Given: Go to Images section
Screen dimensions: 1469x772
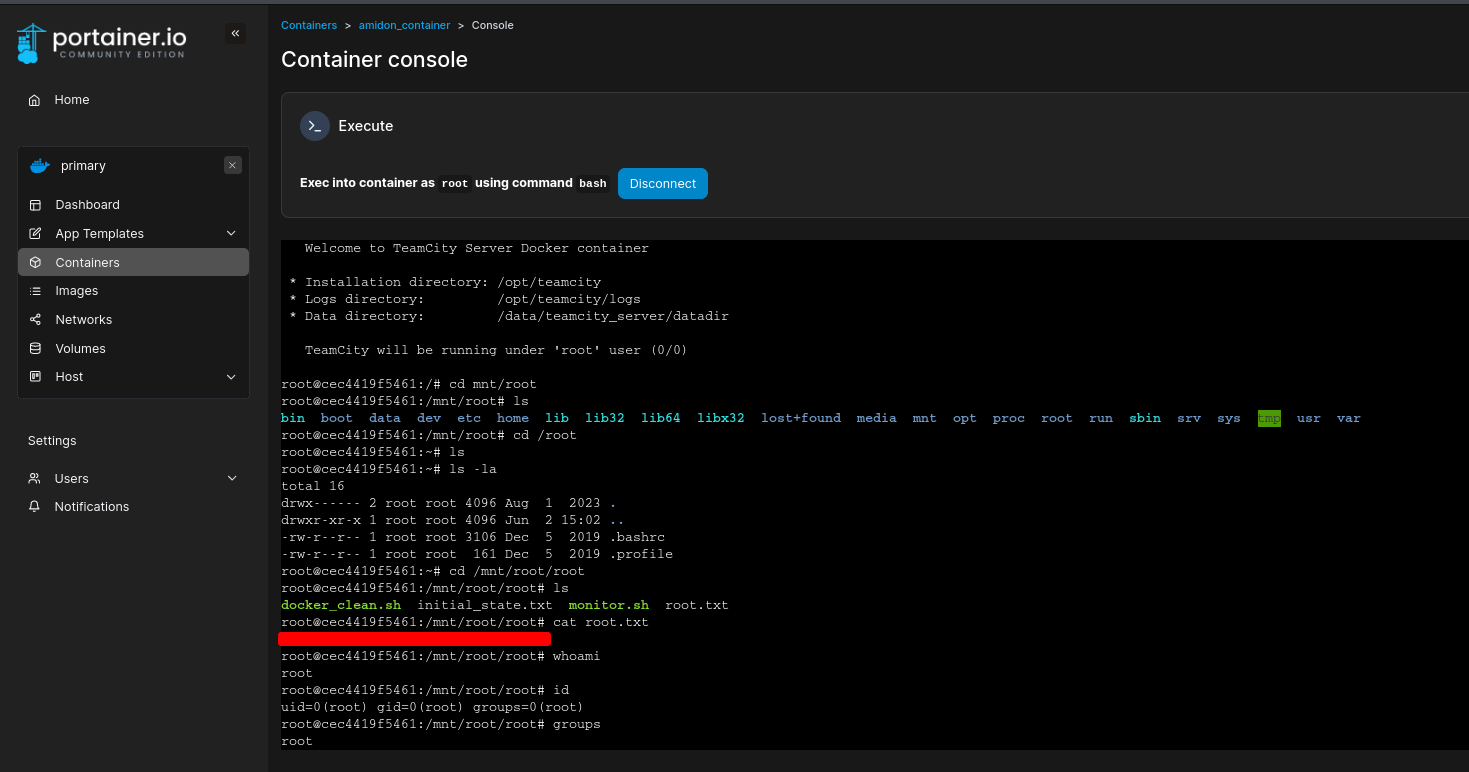Looking at the screenshot, I should 133,291.
